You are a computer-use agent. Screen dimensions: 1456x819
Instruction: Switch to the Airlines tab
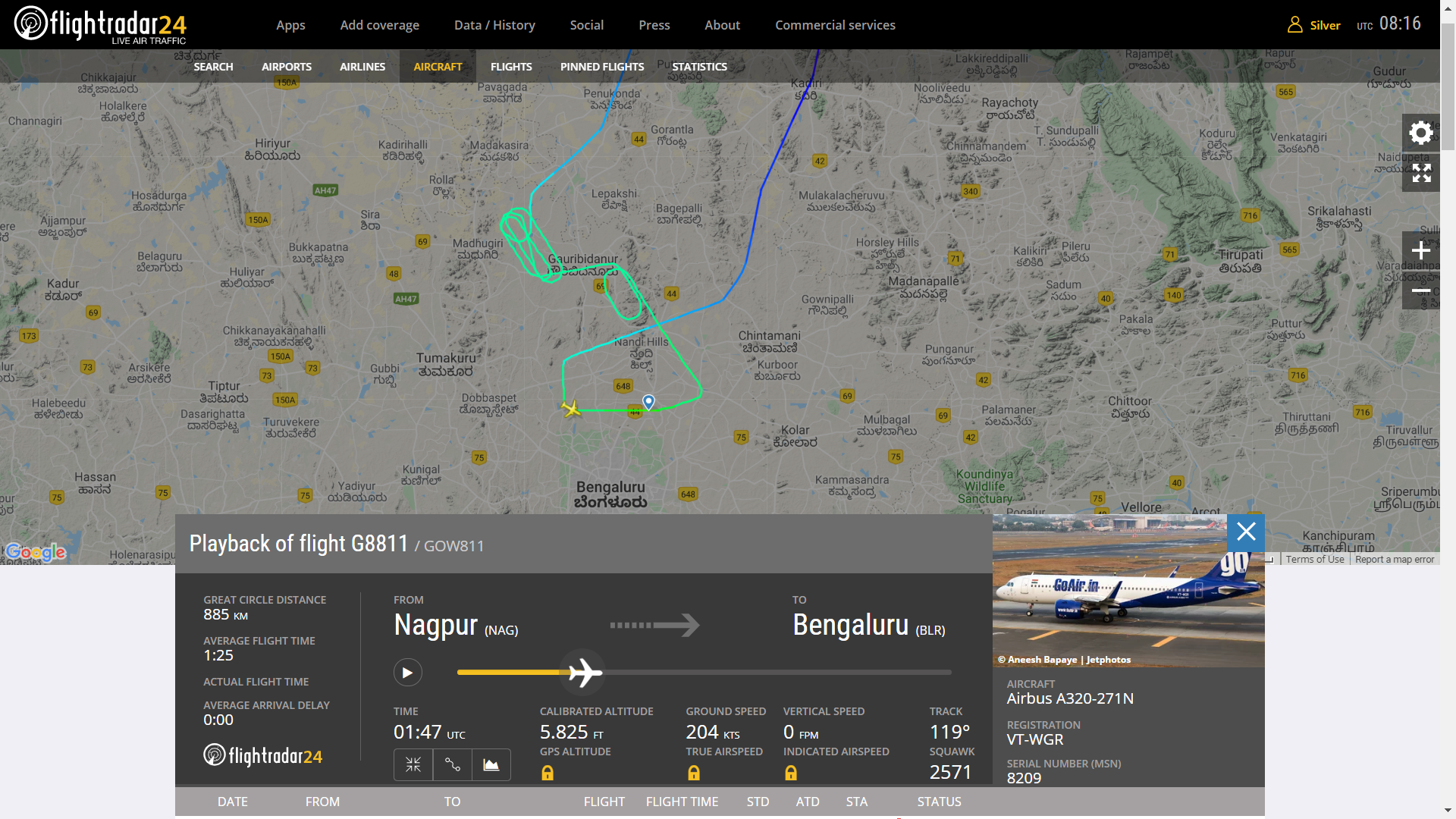tap(362, 67)
